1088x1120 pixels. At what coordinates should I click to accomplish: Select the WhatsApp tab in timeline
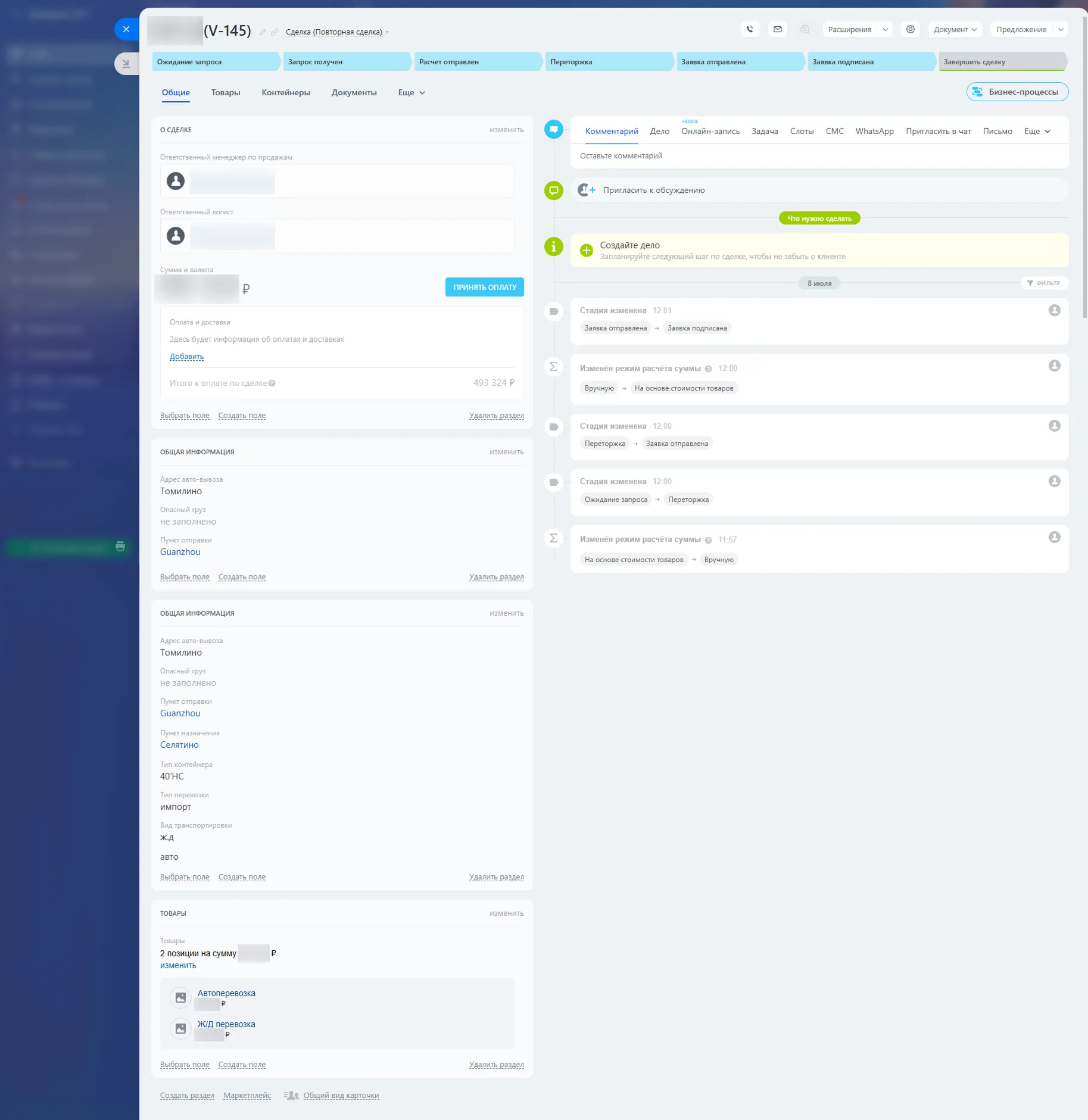click(874, 132)
